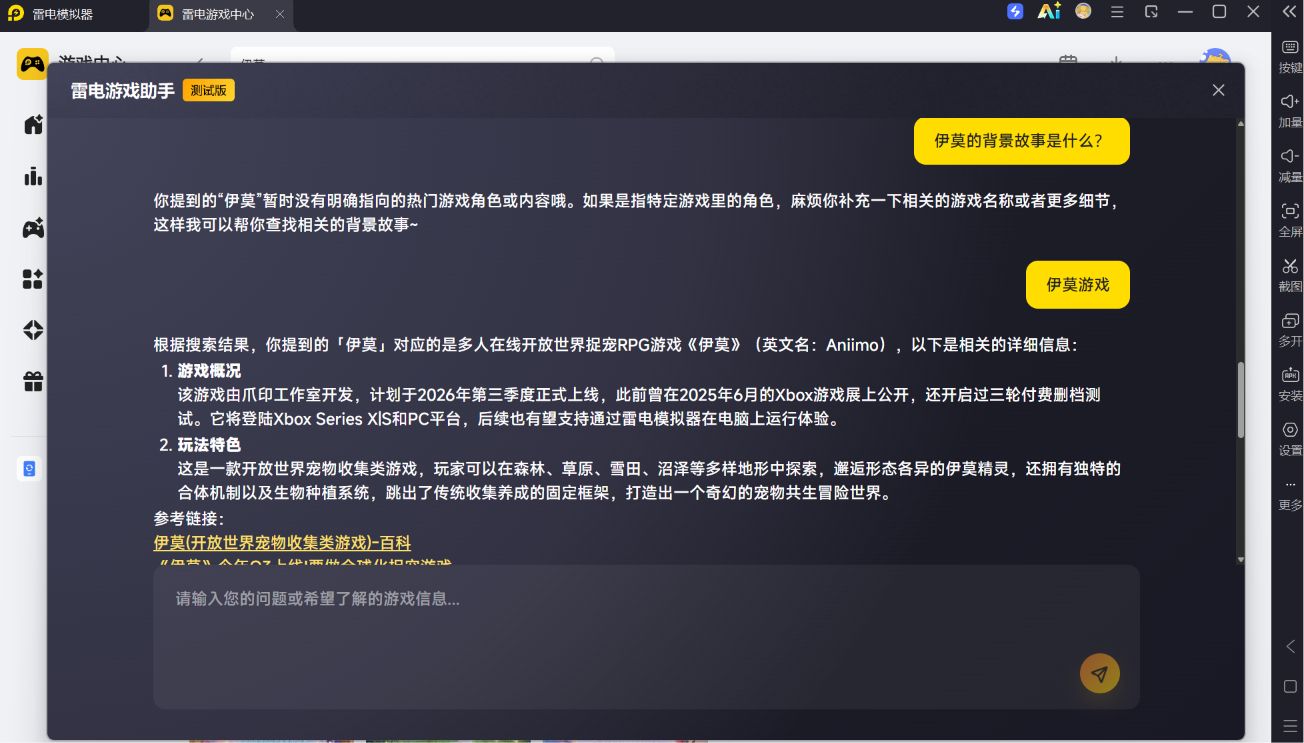Click the 游戏概况 heading in the reply
This screenshot has width=1304, height=743.
pyautogui.click(x=209, y=372)
